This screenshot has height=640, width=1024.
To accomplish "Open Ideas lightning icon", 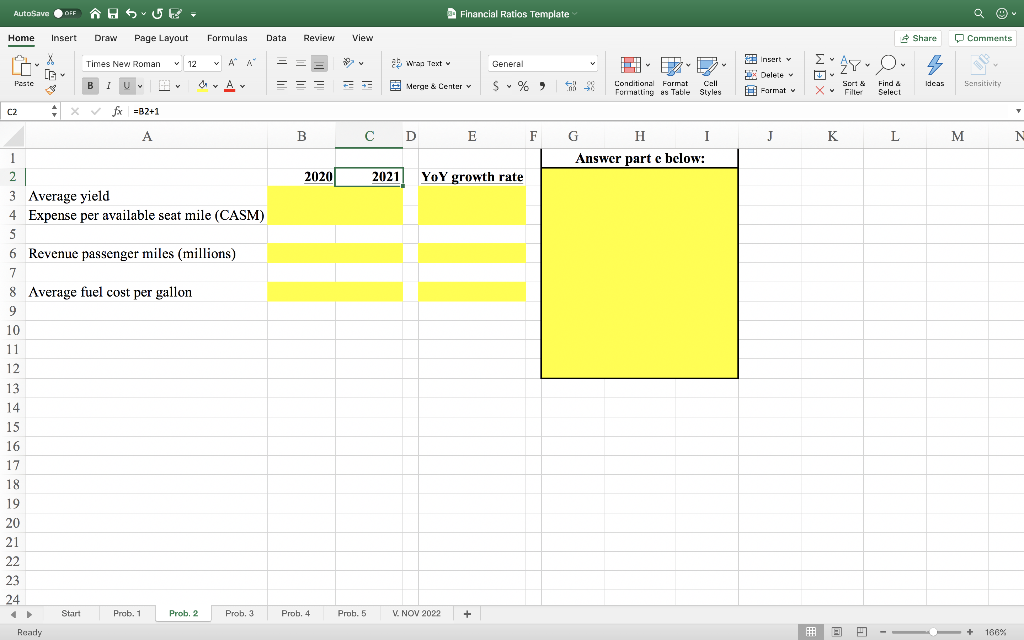I will [x=935, y=71].
